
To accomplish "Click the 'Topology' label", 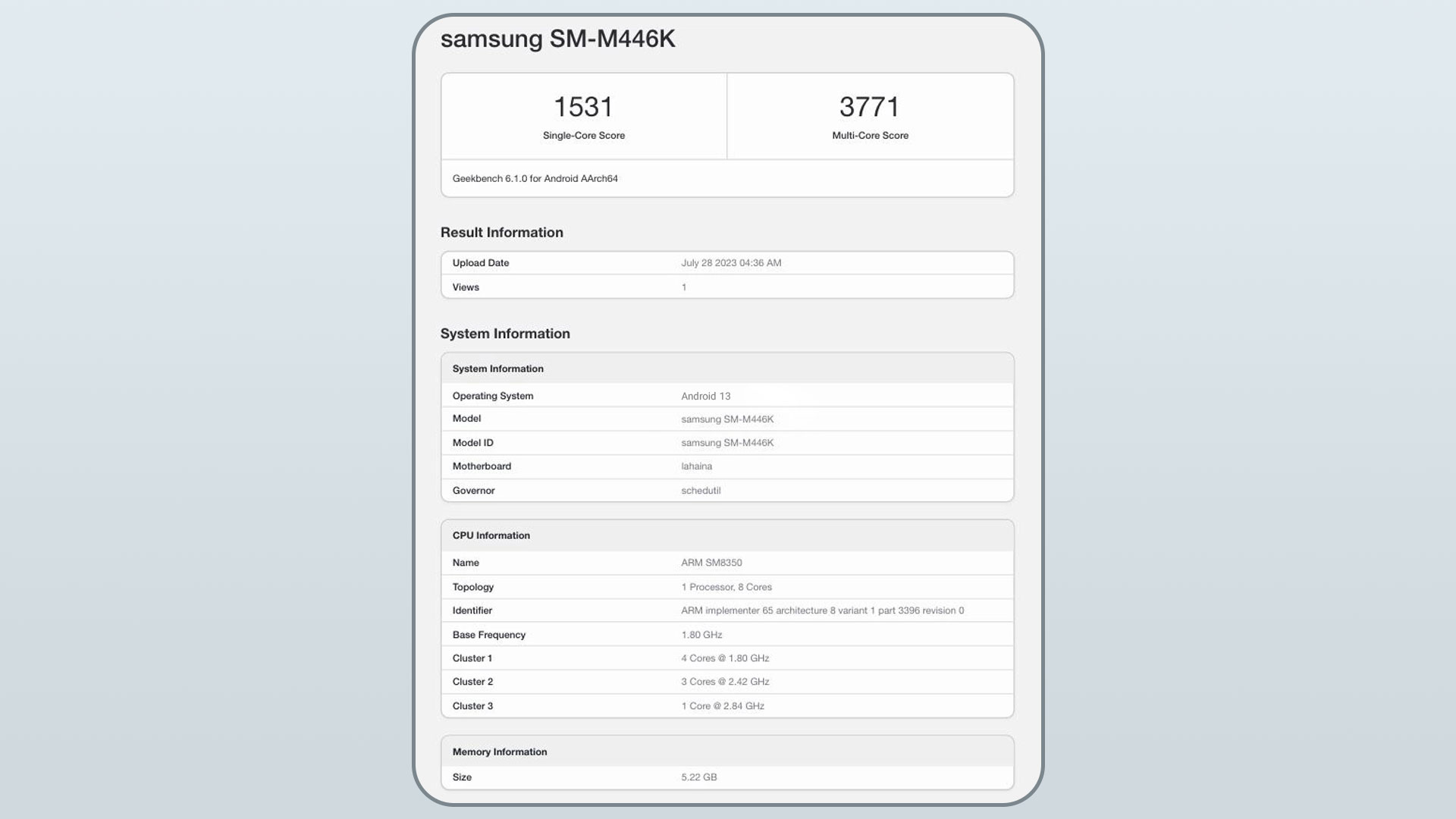I will pyautogui.click(x=473, y=587).
